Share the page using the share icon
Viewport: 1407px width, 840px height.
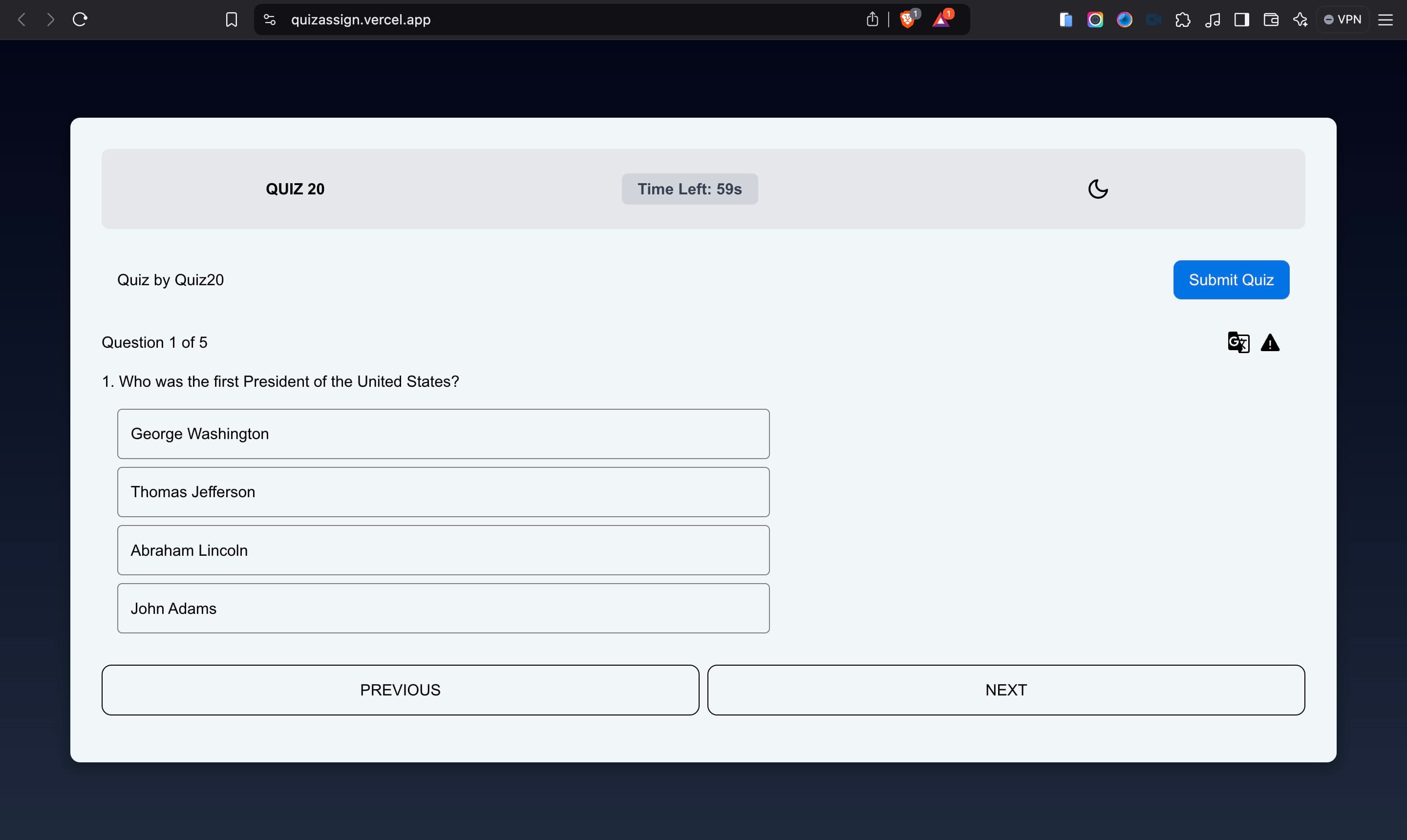point(872,20)
